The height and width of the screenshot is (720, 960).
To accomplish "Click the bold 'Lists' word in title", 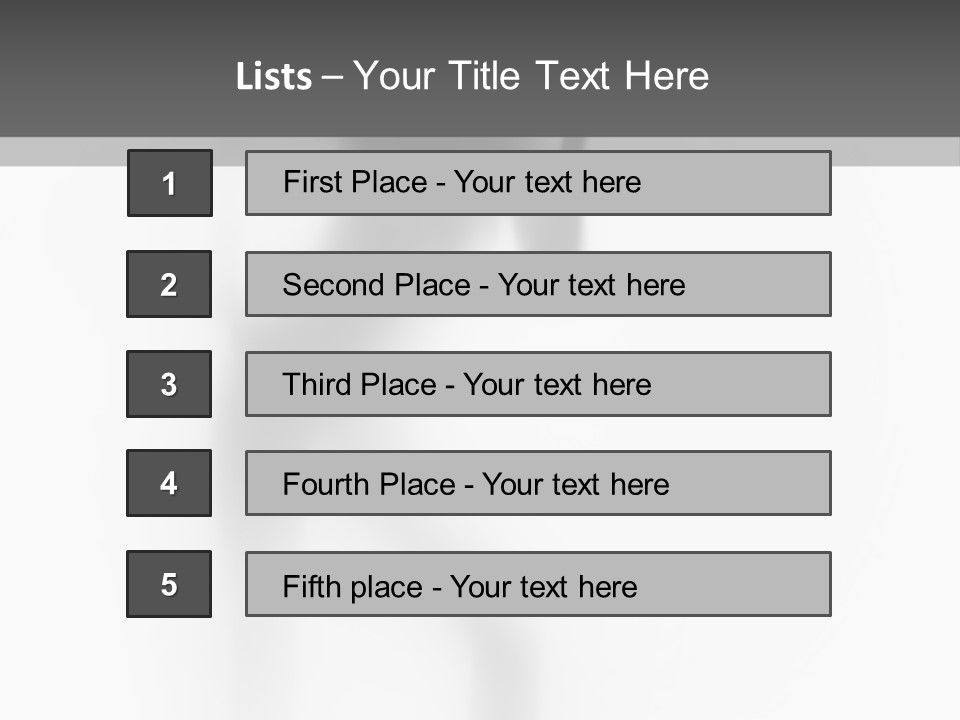I will 274,77.
